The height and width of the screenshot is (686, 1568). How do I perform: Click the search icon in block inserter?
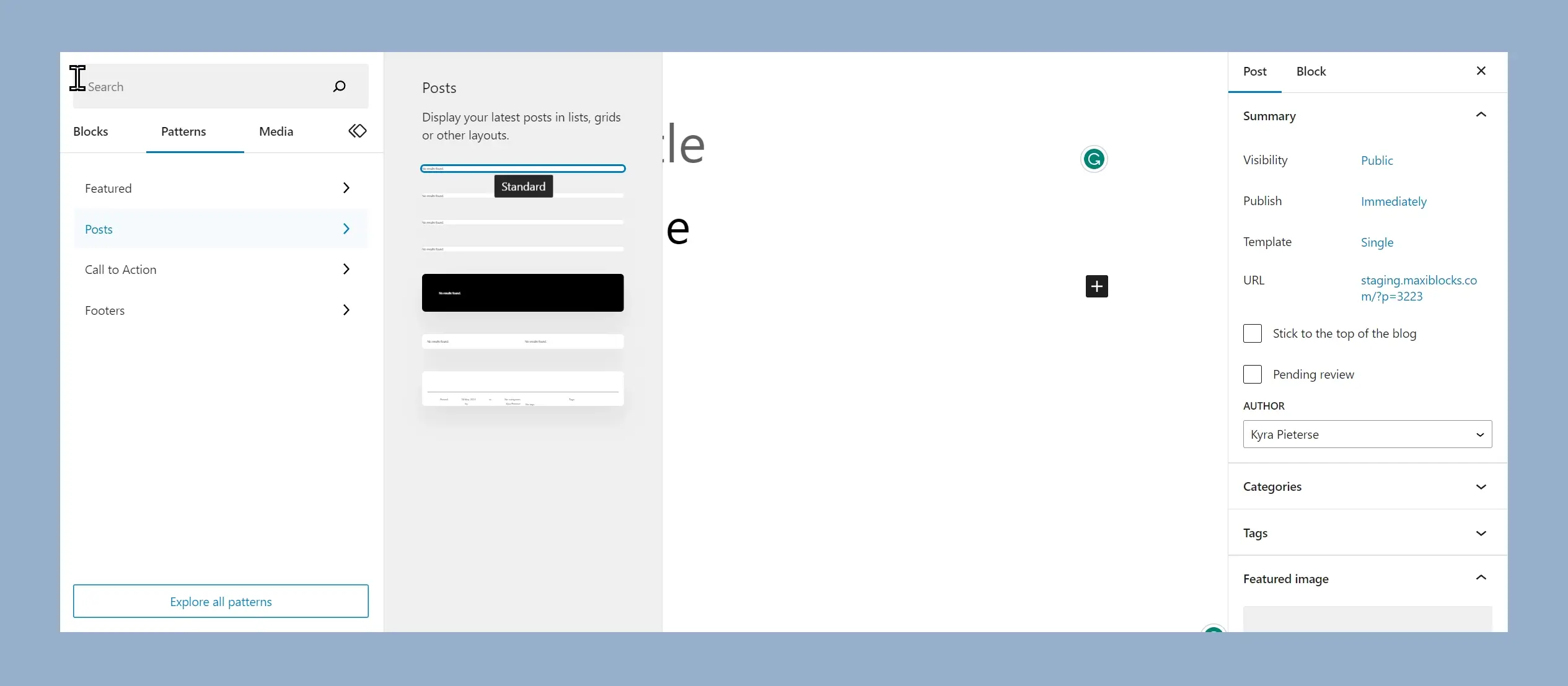340,86
